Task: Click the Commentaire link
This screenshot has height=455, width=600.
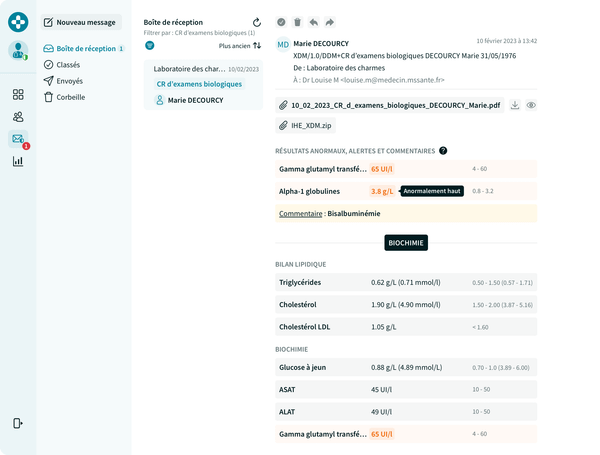Action: [x=300, y=214]
